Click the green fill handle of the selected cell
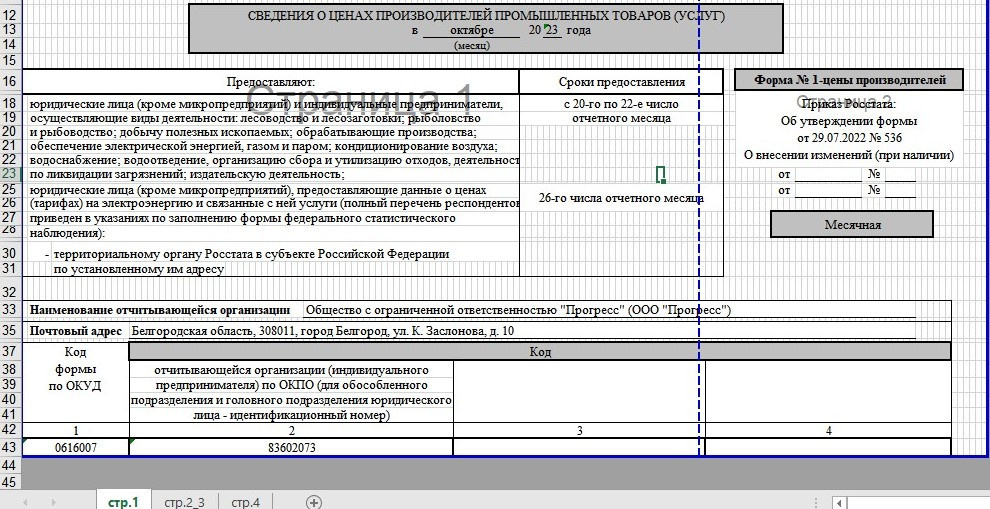 pos(664,181)
